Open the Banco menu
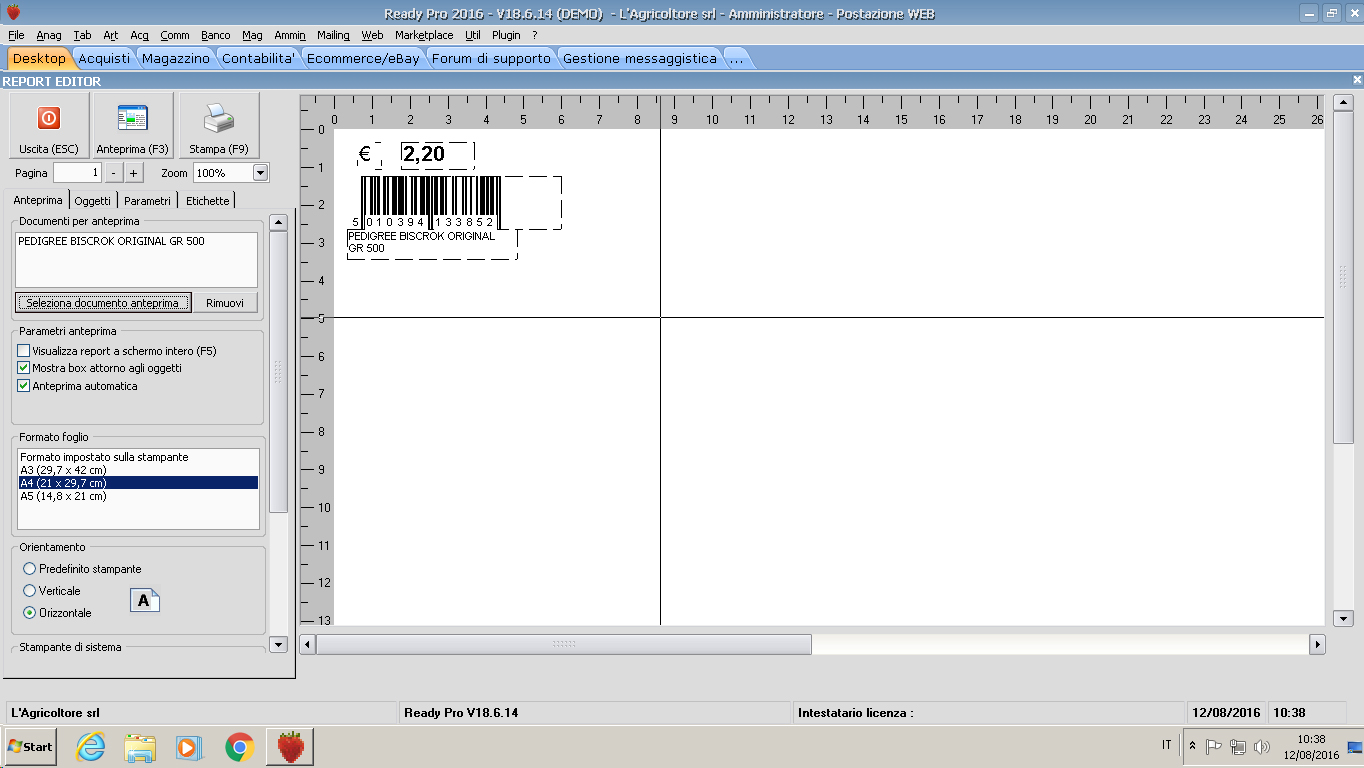 215,35
